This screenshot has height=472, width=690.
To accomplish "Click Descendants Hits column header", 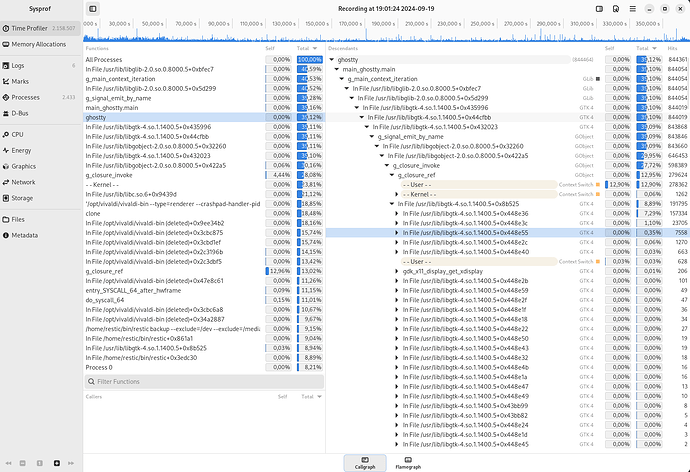I will 672,48.
